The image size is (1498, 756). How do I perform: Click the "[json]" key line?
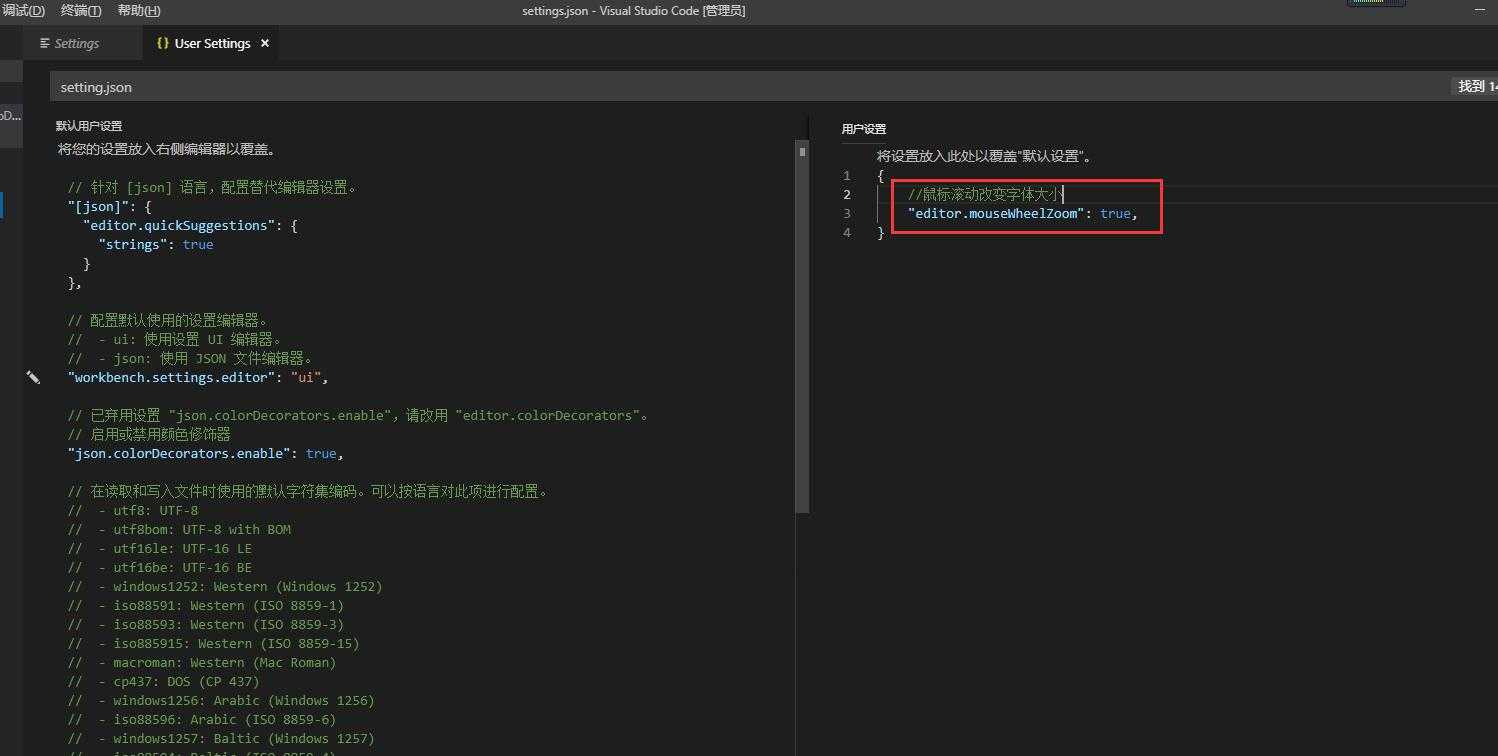coord(109,206)
